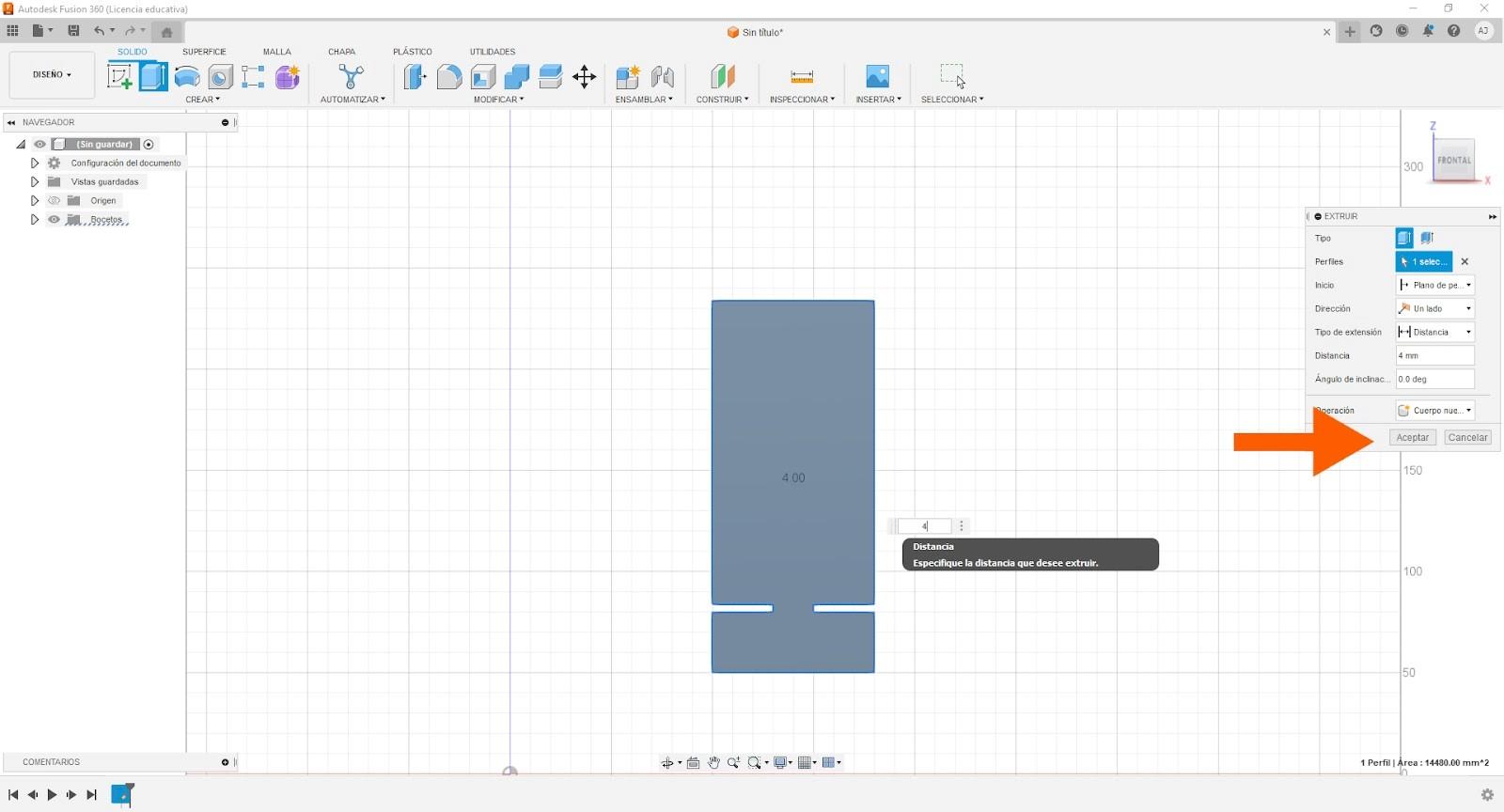This screenshot has width=1504, height=812.
Task: Clear the Perfiles selection
Action: coord(1465,262)
